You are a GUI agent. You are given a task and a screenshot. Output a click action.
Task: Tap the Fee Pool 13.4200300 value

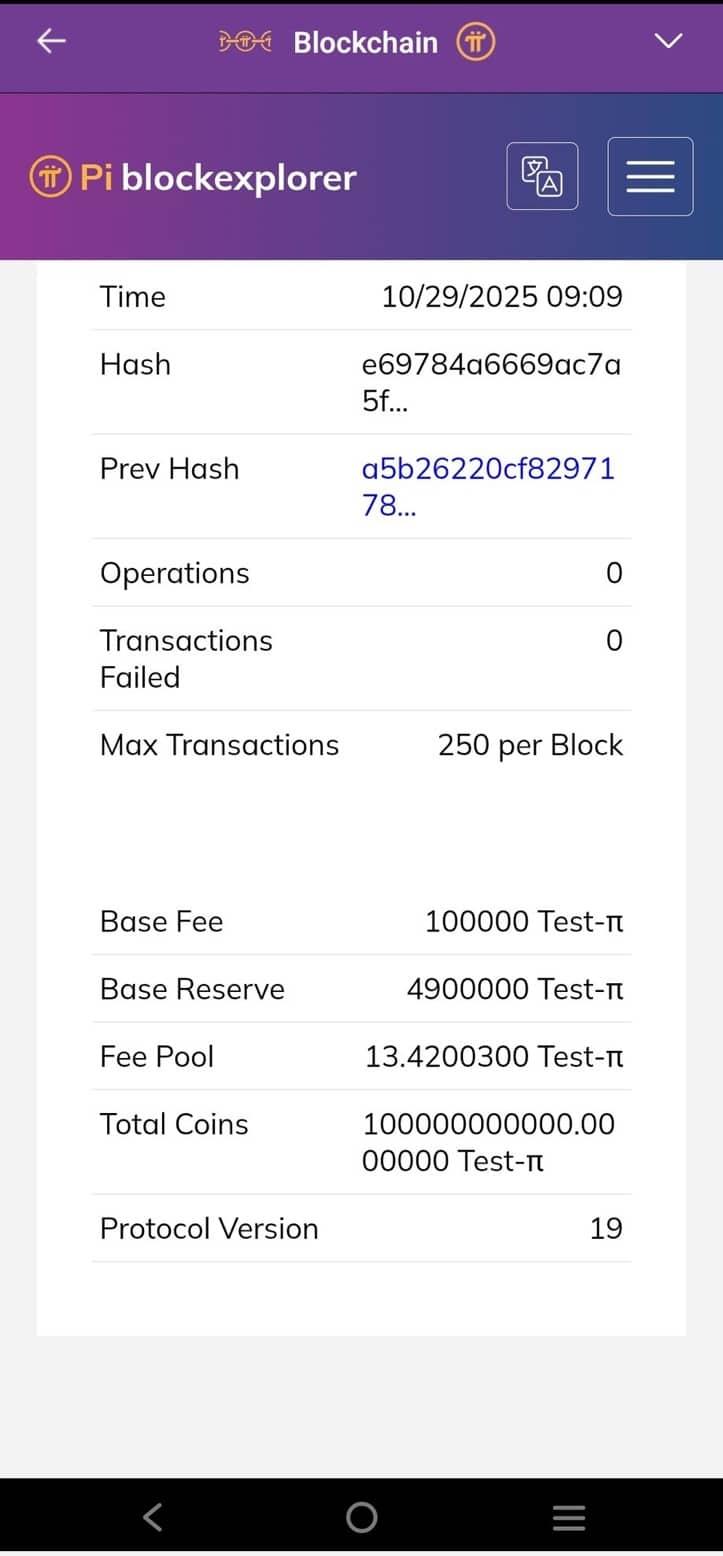point(494,1057)
